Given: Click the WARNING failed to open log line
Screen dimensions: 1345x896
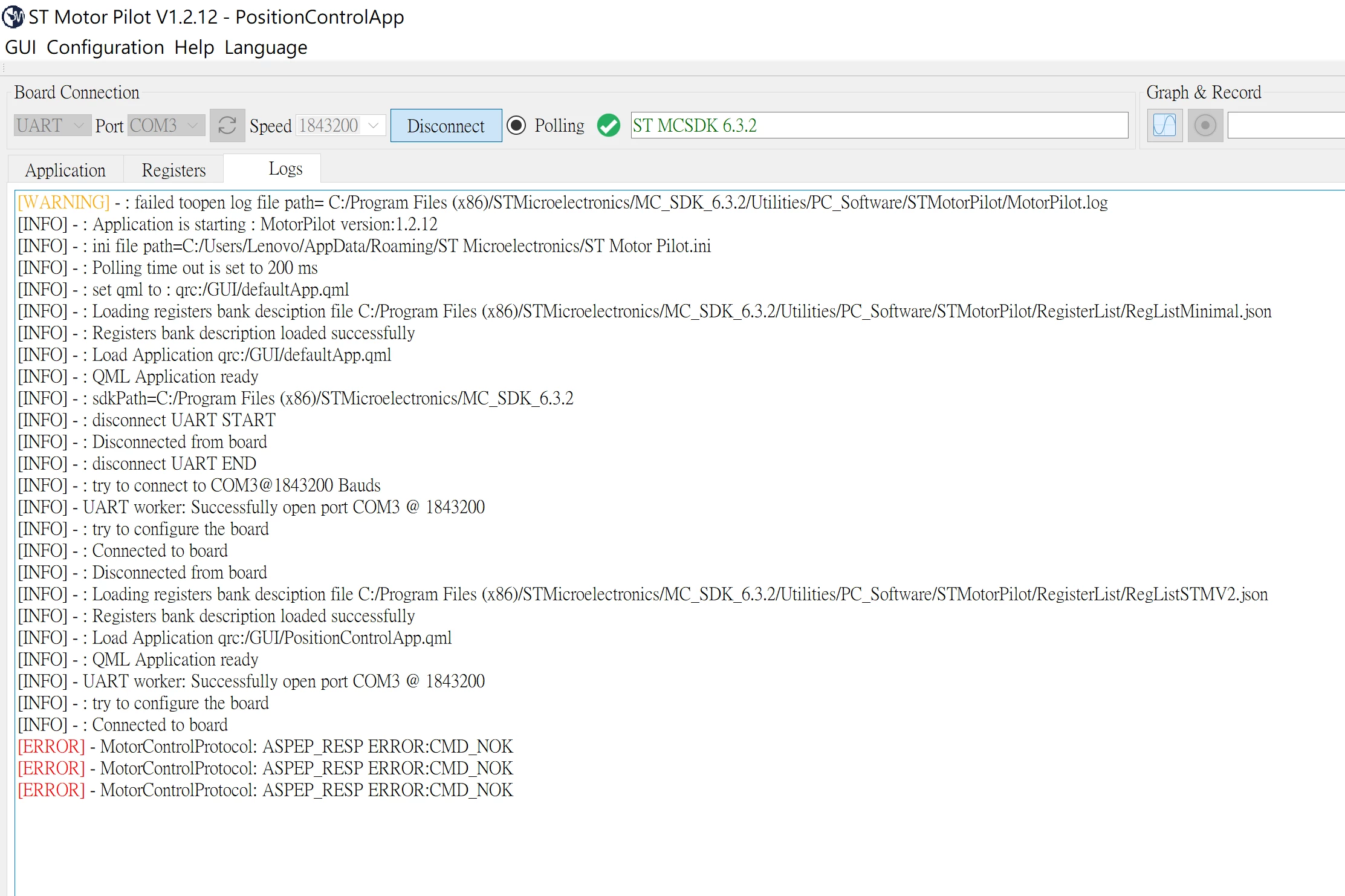Looking at the screenshot, I should point(563,203).
